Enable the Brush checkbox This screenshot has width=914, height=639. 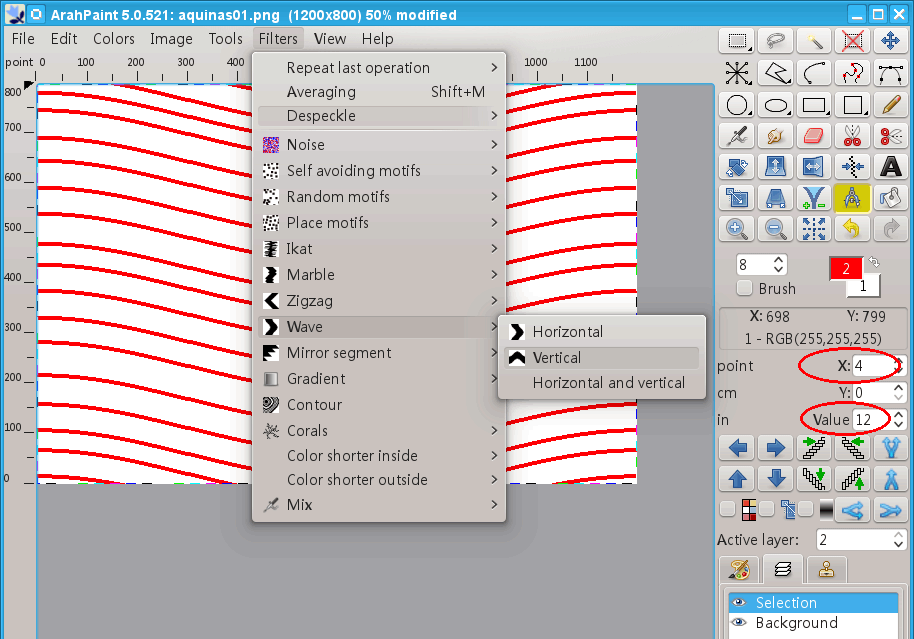coord(744,288)
